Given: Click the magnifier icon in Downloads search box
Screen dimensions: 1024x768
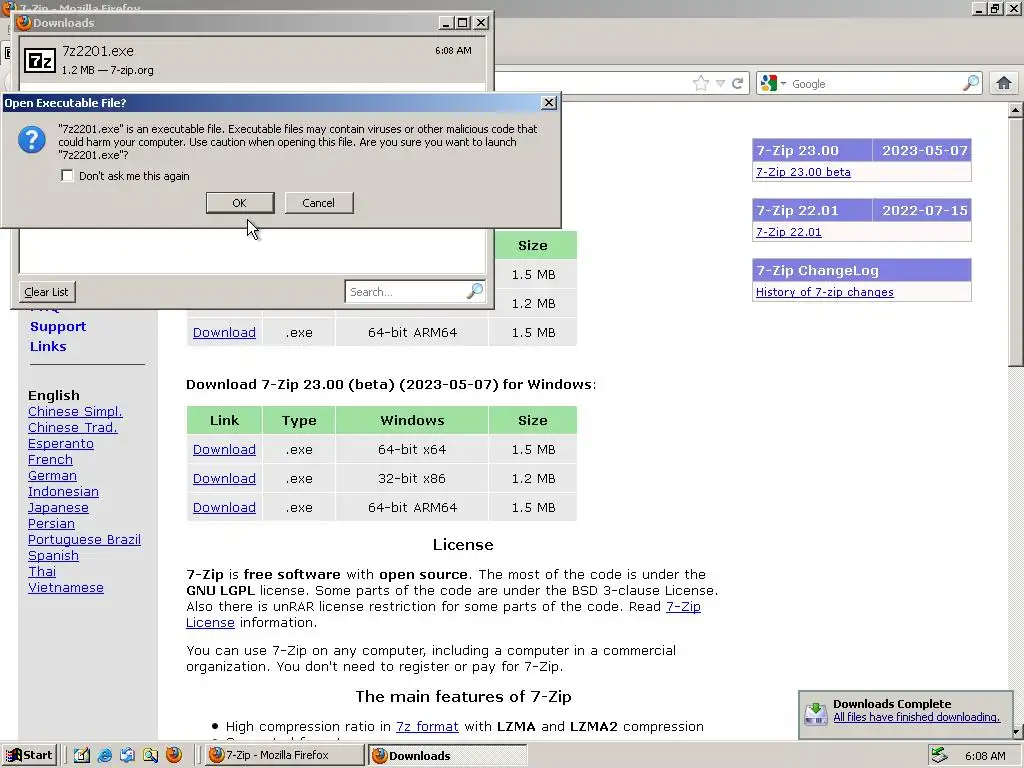Looking at the screenshot, I should click(475, 291).
